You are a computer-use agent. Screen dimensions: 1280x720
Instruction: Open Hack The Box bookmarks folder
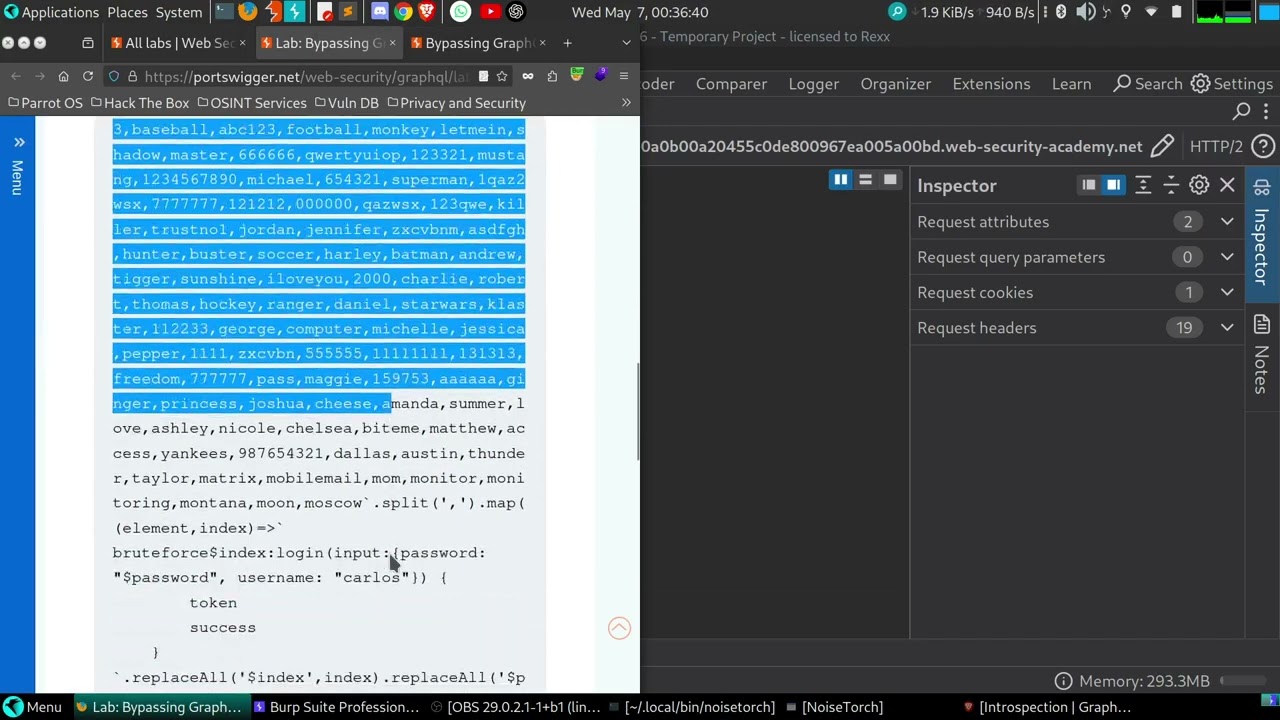(139, 103)
